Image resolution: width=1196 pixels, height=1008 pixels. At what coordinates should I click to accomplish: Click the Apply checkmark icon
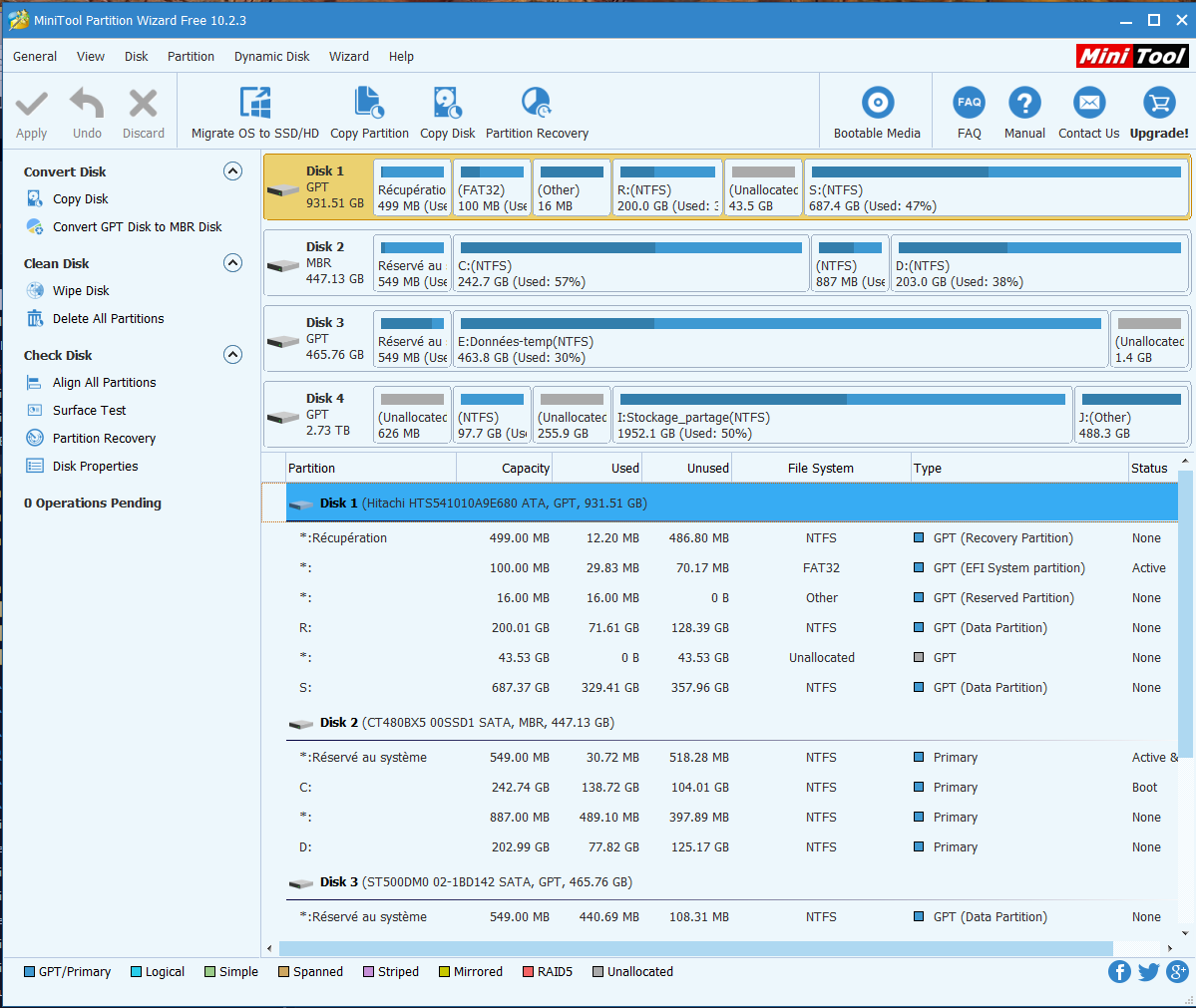[x=31, y=104]
